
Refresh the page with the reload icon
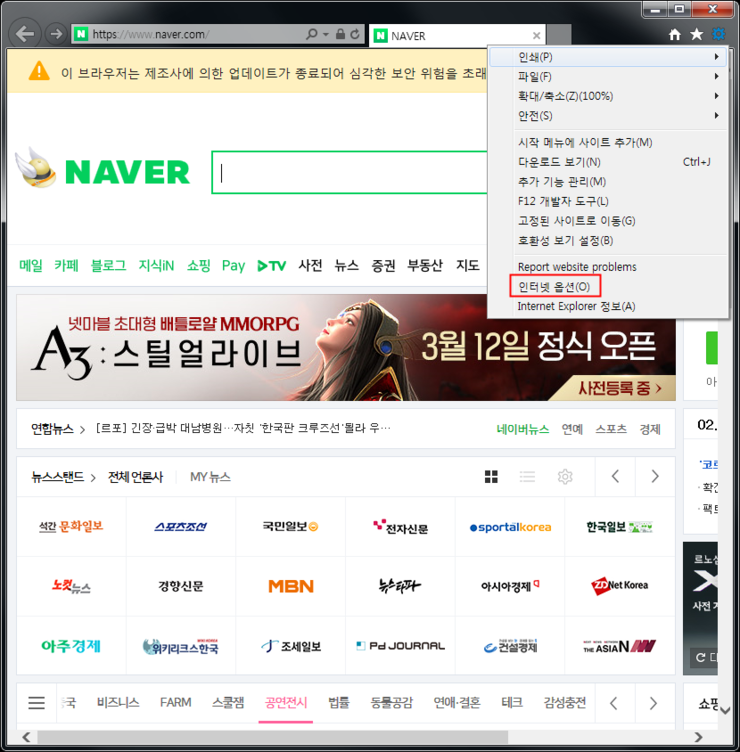coord(355,34)
